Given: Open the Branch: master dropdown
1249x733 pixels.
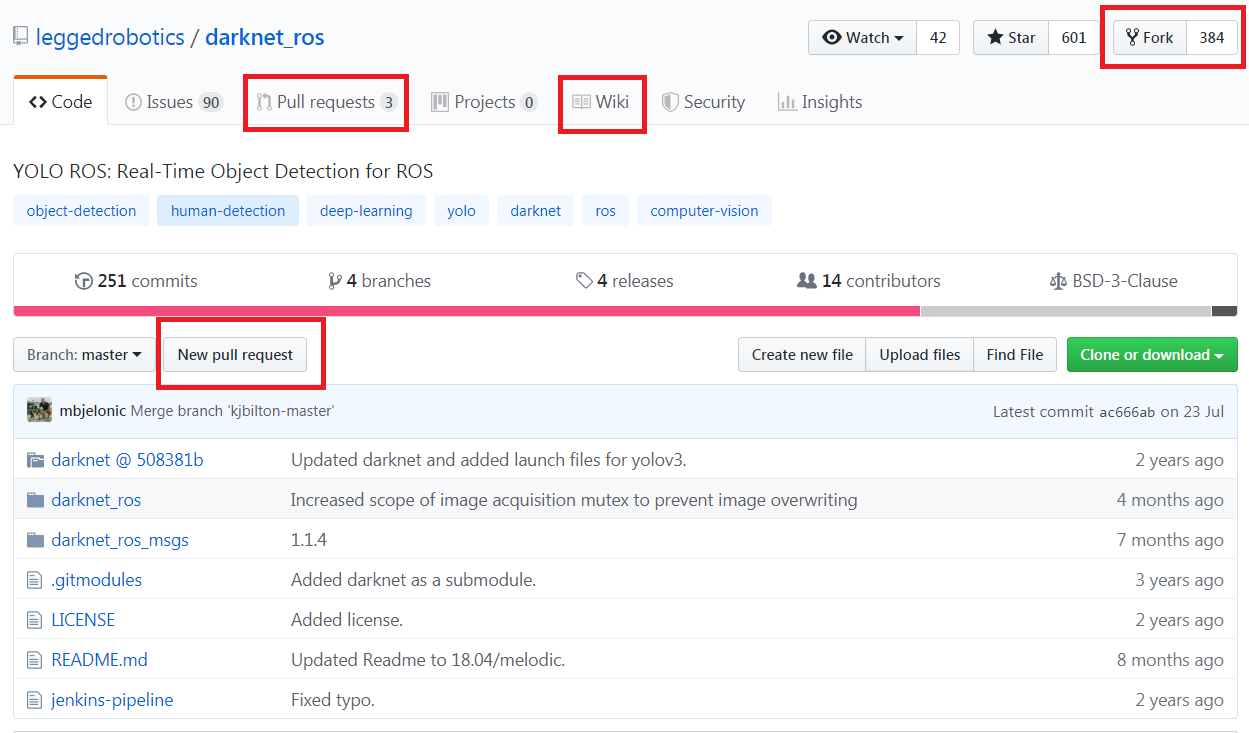Looking at the screenshot, I should point(85,354).
